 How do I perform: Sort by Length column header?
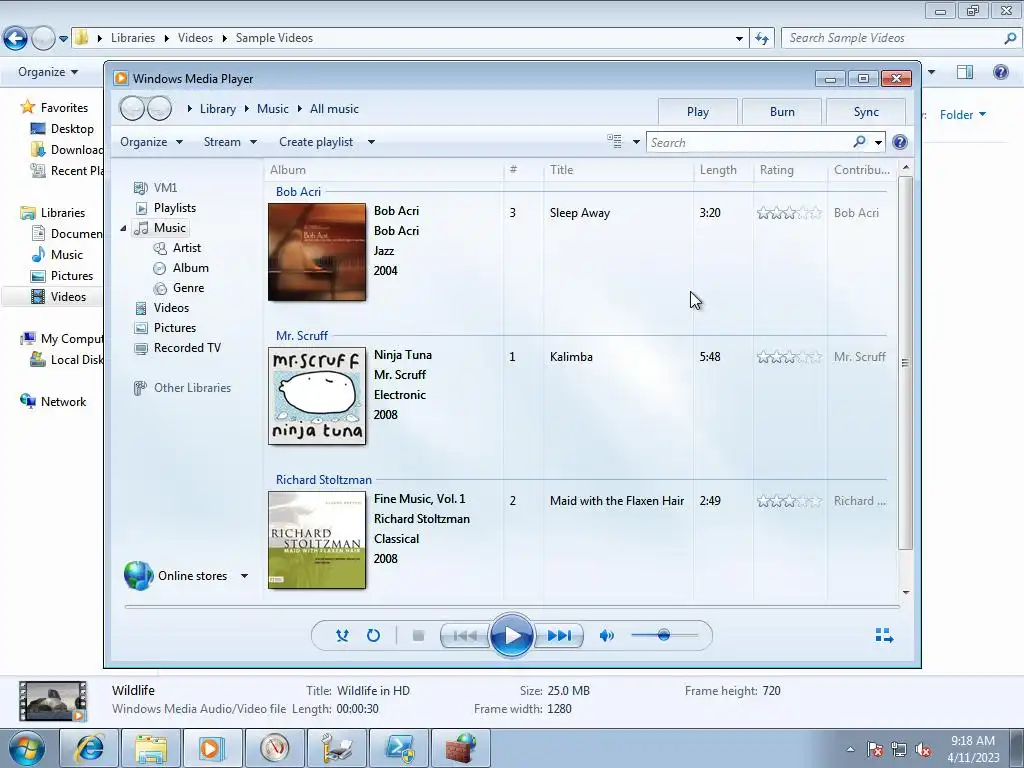click(723, 170)
